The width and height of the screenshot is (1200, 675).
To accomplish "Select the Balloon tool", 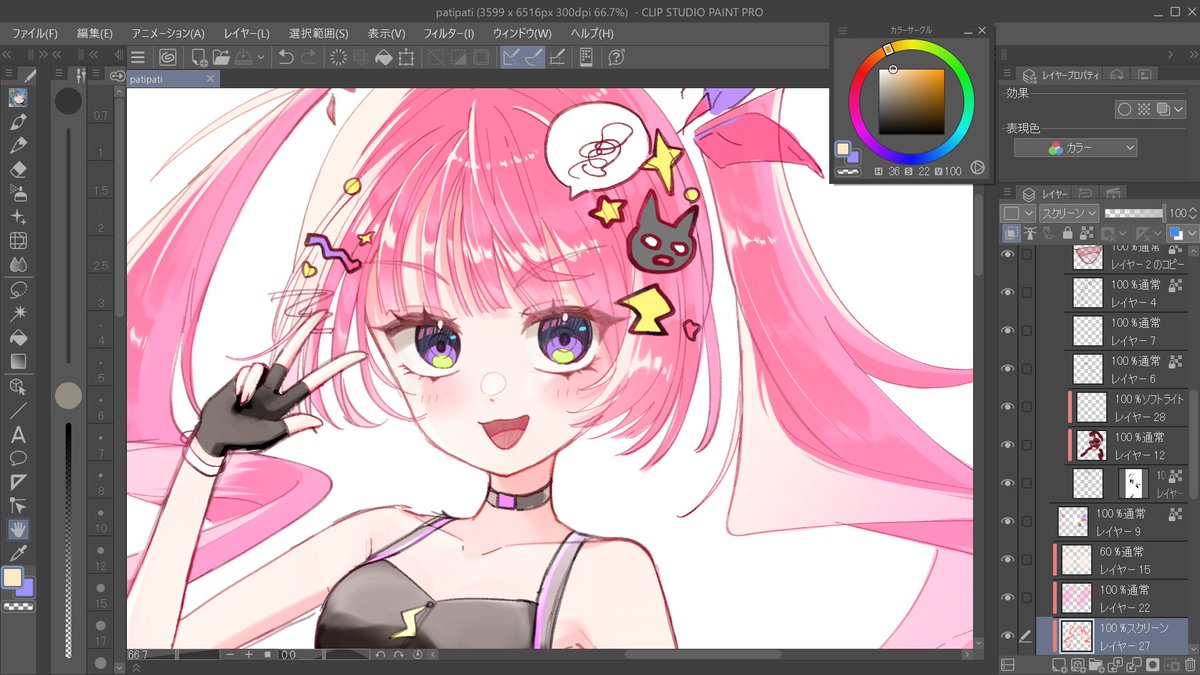I will click(x=18, y=458).
